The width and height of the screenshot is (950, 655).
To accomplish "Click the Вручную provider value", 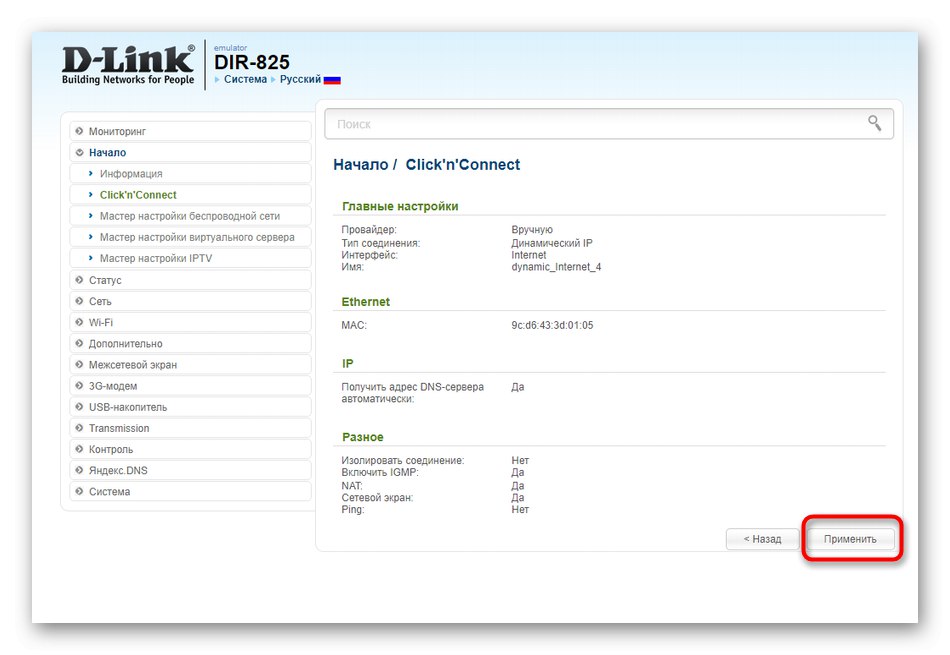I will 532,230.
